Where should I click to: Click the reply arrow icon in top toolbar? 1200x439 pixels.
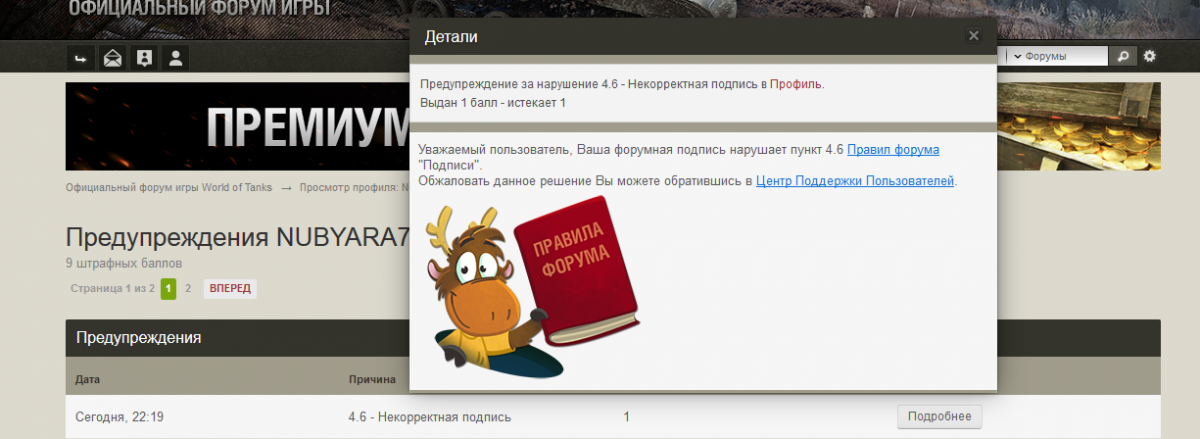point(81,57)
